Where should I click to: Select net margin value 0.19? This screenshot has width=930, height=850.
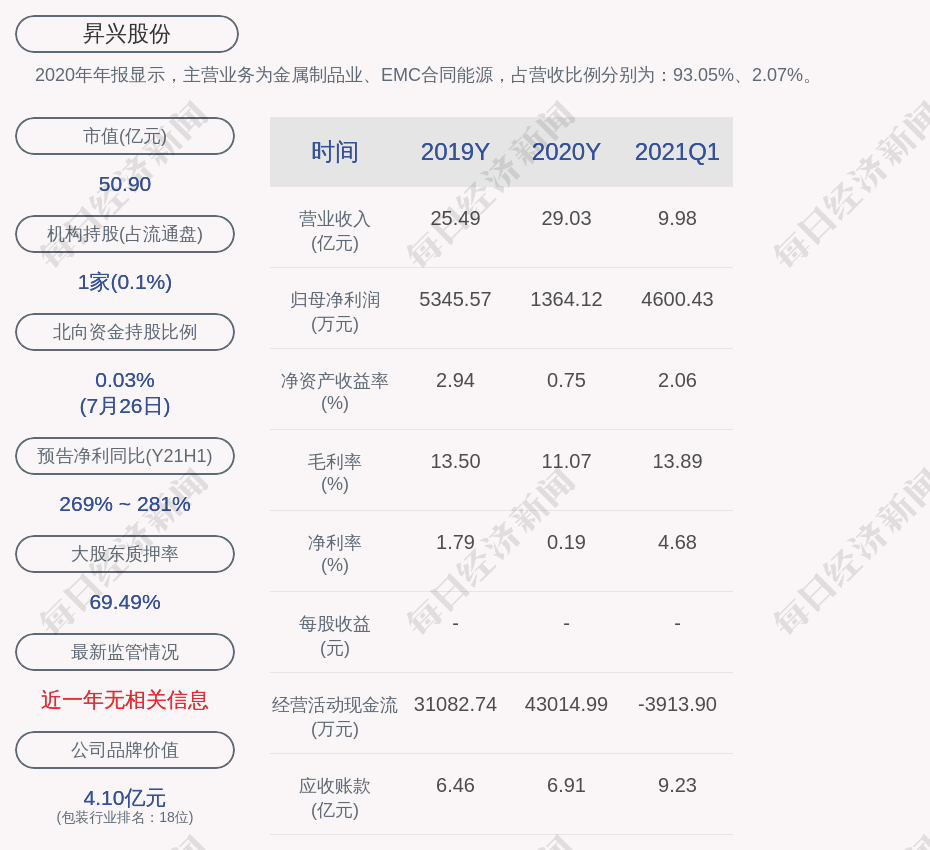click(x=566, y=542)
